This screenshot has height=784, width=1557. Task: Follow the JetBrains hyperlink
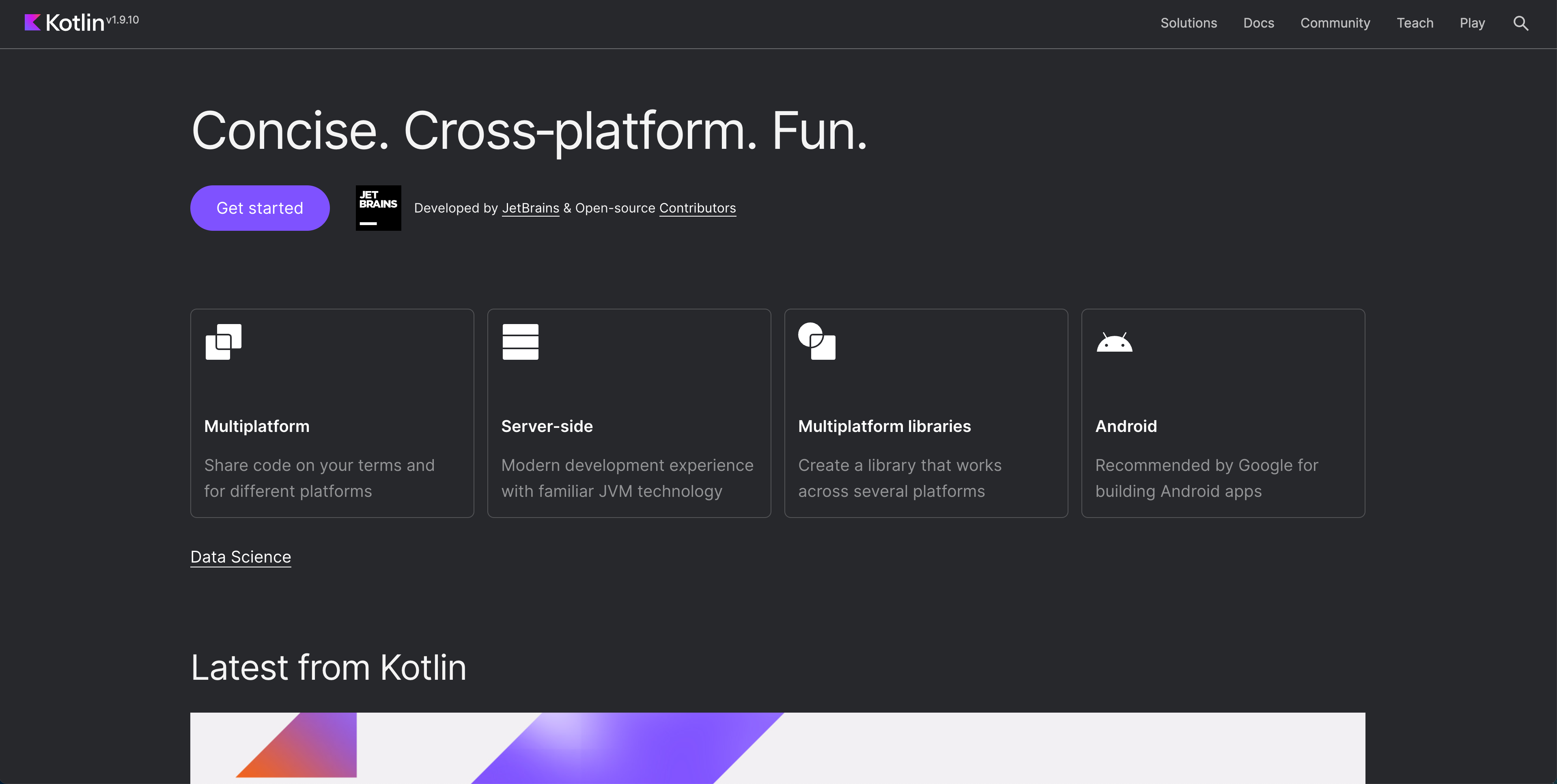pos(530,208)
